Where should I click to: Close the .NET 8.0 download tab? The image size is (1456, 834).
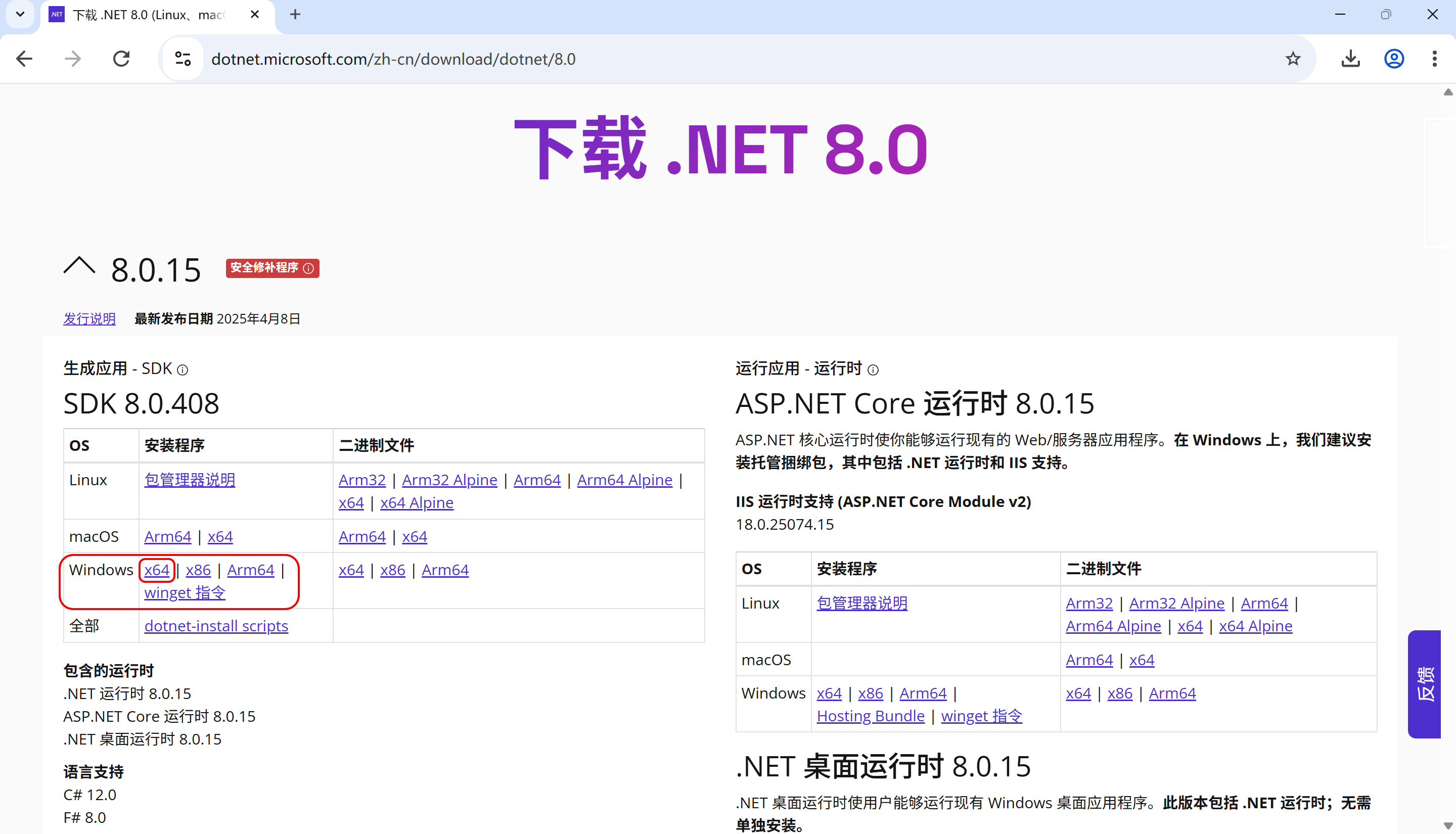tap(255, 14)
